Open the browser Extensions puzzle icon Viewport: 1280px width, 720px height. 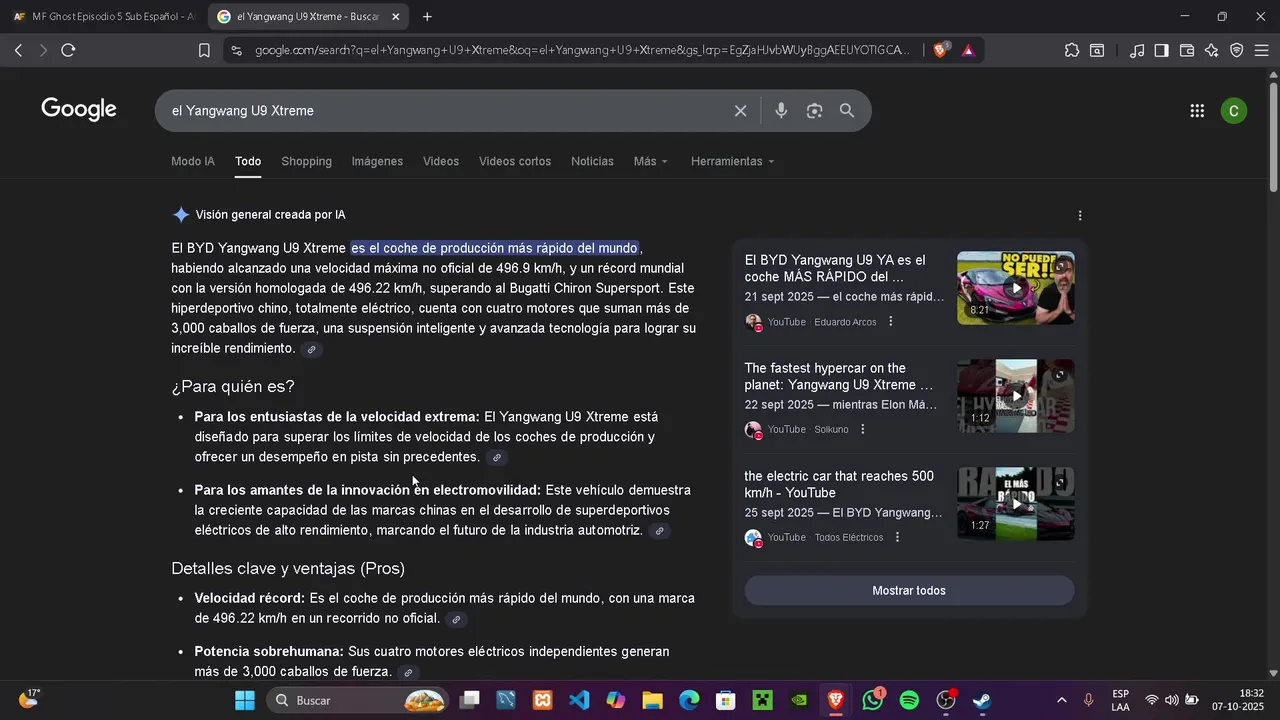1072,50
